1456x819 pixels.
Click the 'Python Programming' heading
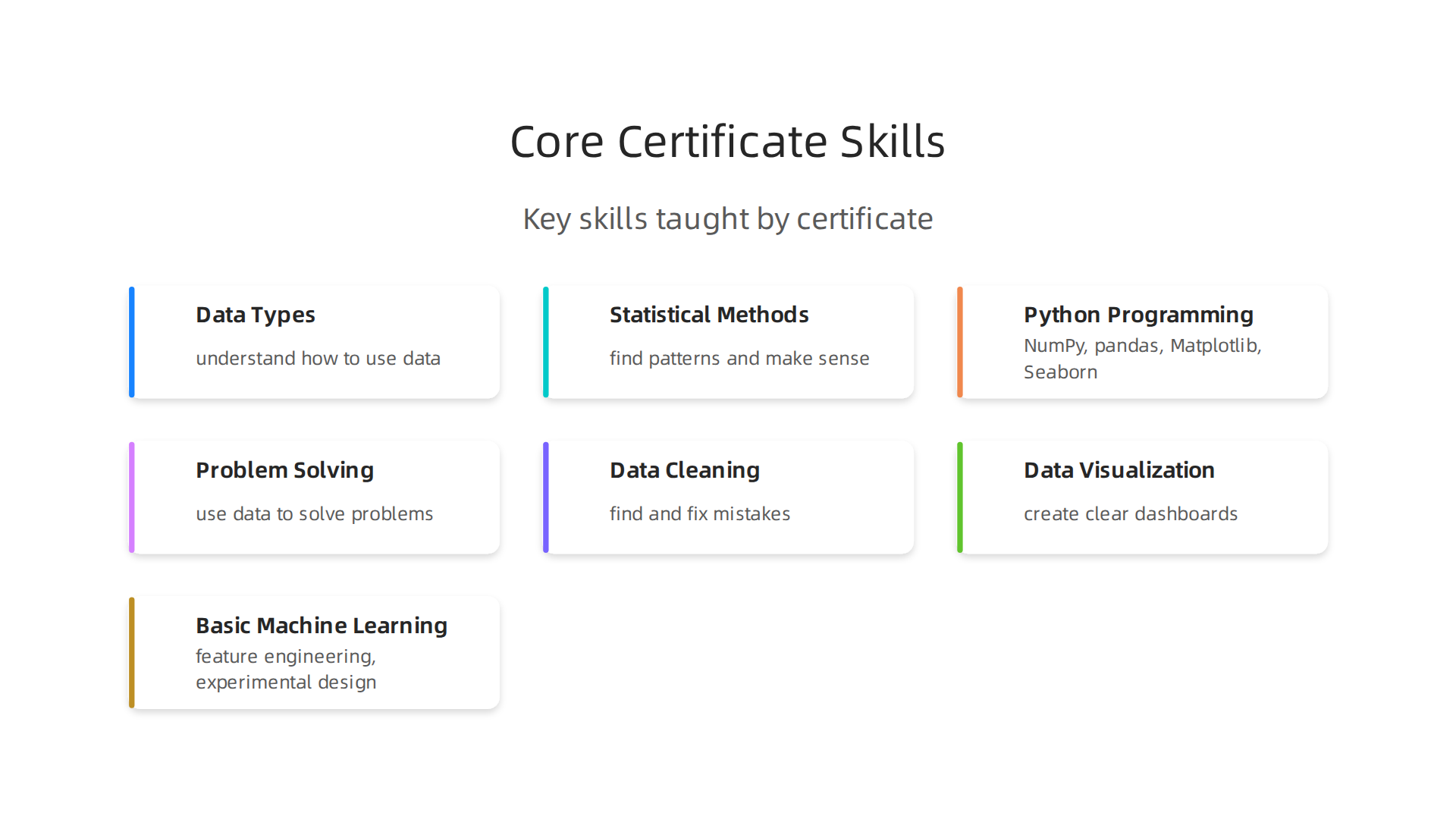[1138, 315]
